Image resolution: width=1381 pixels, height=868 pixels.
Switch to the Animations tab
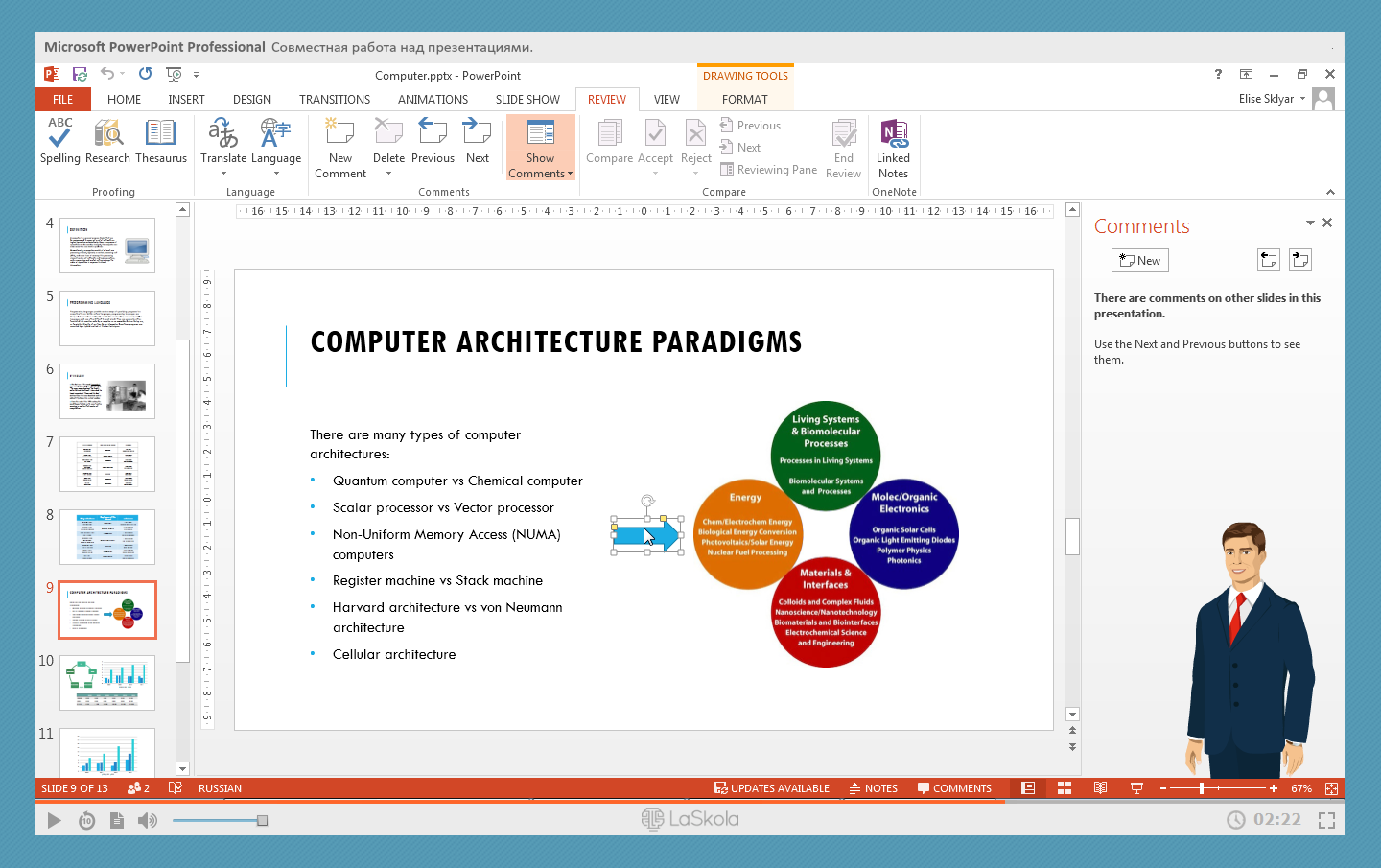pyautogui.click(x=433, y=100)
